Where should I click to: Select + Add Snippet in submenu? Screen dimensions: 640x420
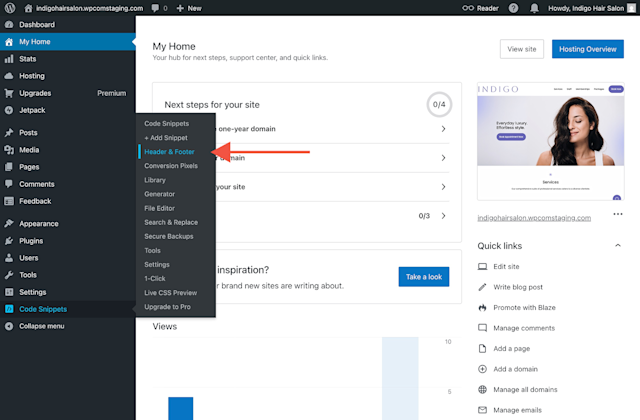166,138
